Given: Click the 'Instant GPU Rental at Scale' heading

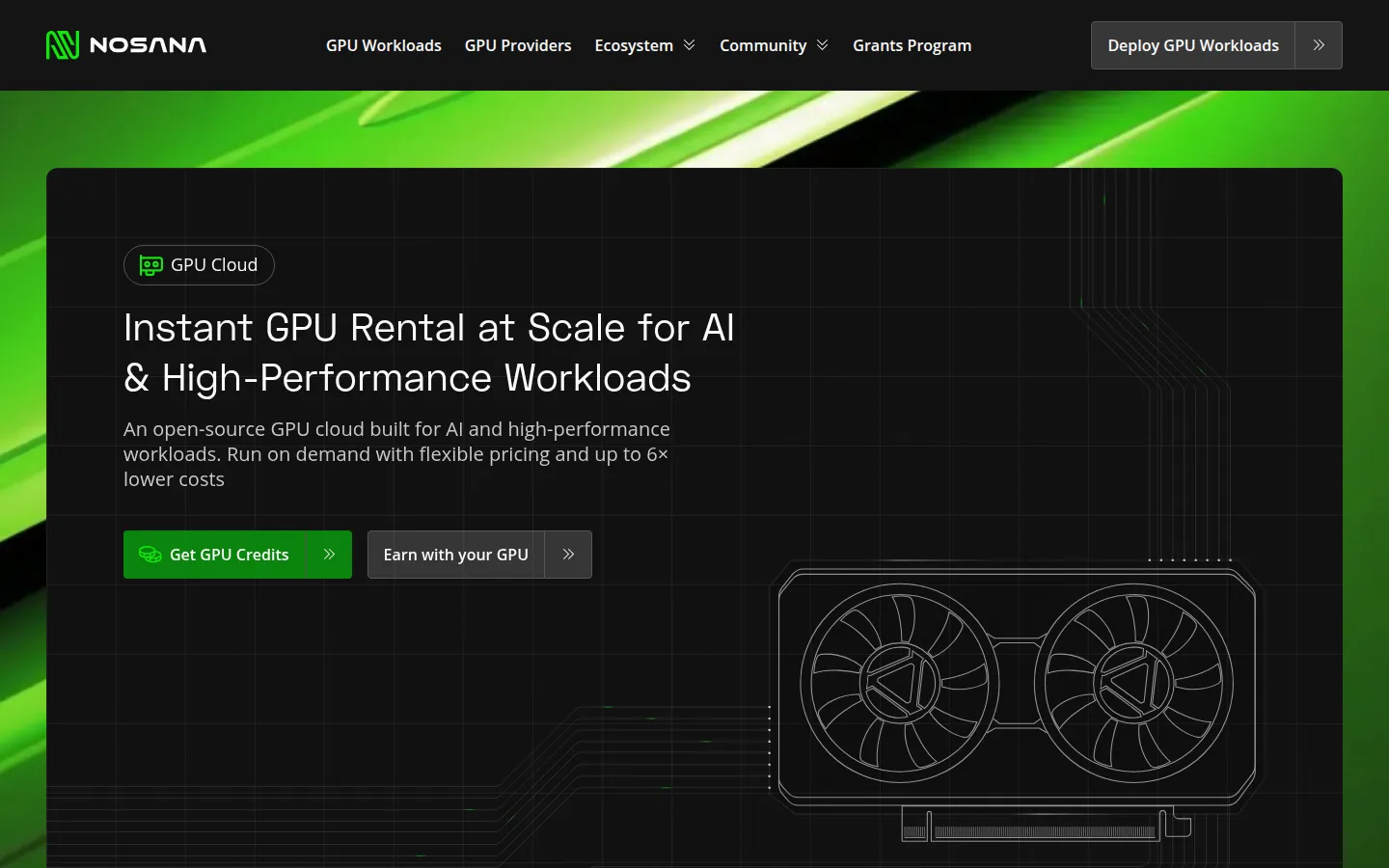Looking at the screenshot, I should click(x=429, y=353).
